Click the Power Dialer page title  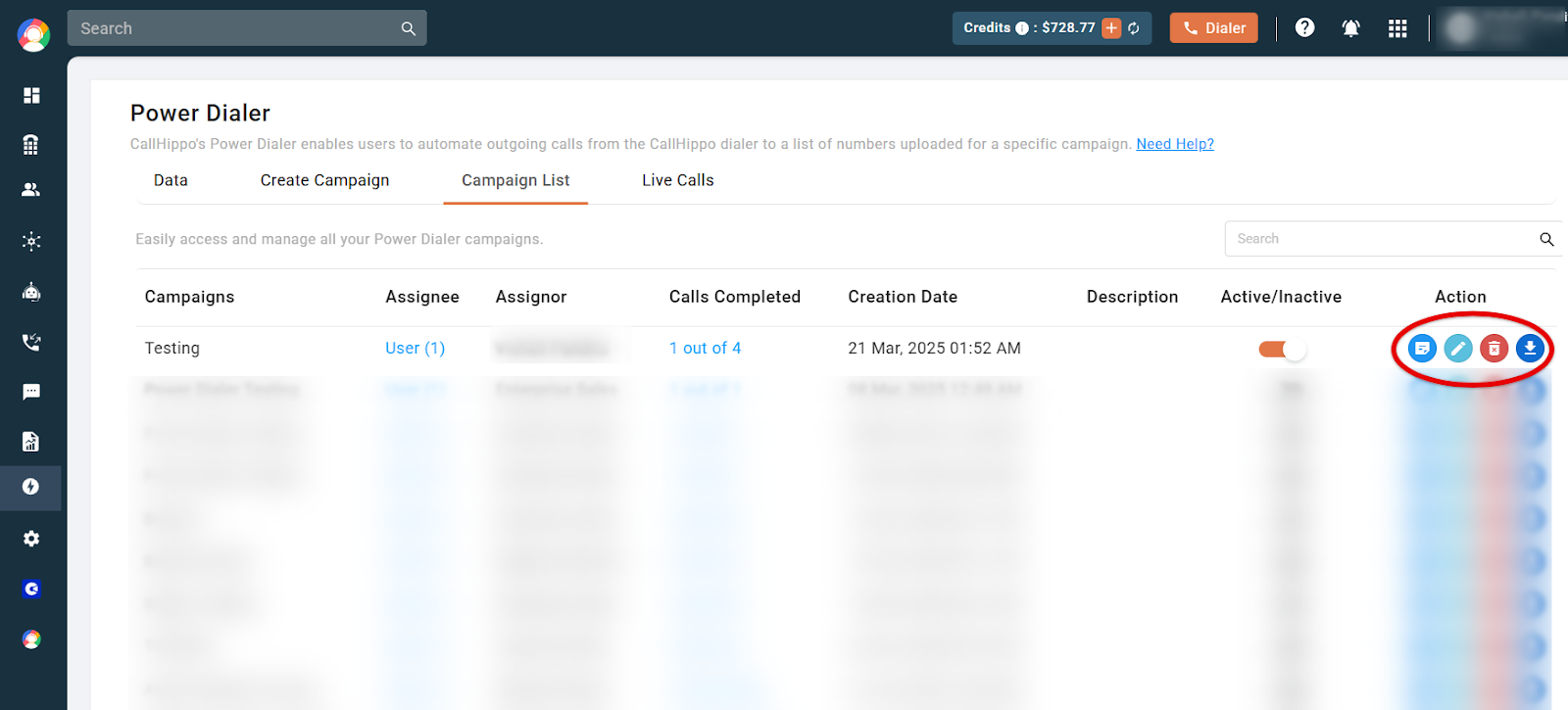200,114
